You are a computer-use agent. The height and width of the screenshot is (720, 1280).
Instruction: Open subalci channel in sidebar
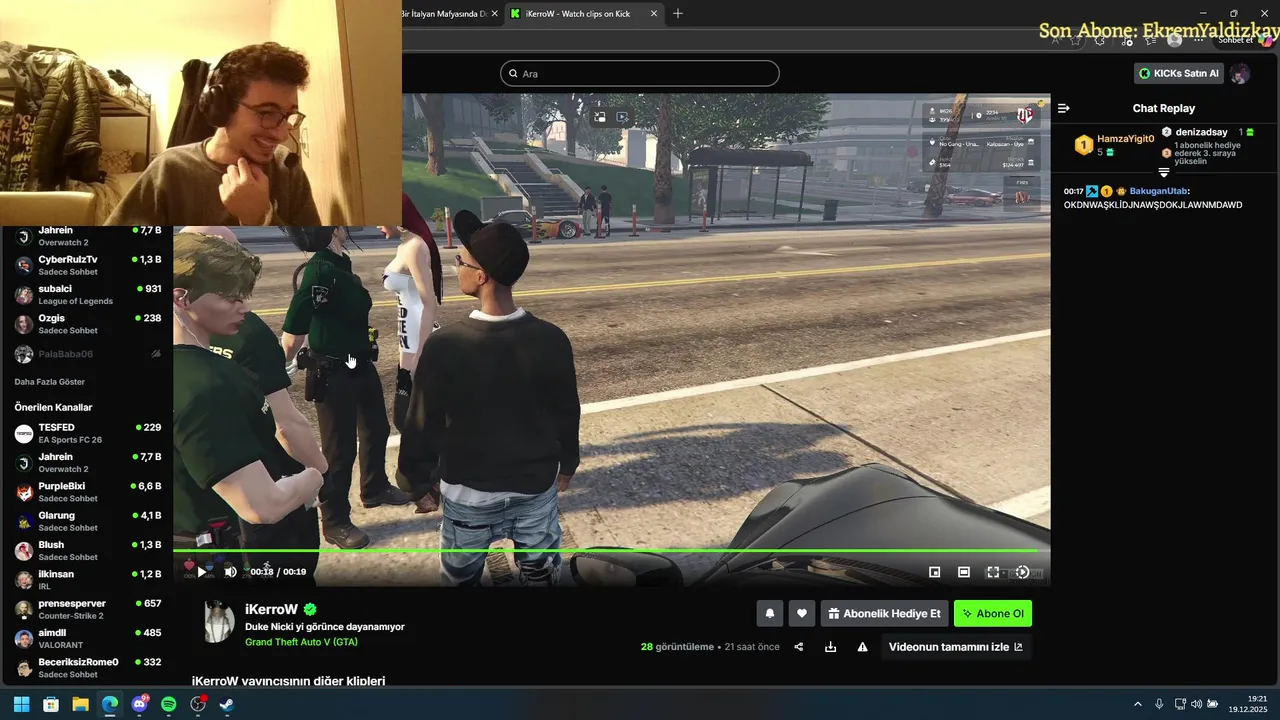[x=88, y=295]
